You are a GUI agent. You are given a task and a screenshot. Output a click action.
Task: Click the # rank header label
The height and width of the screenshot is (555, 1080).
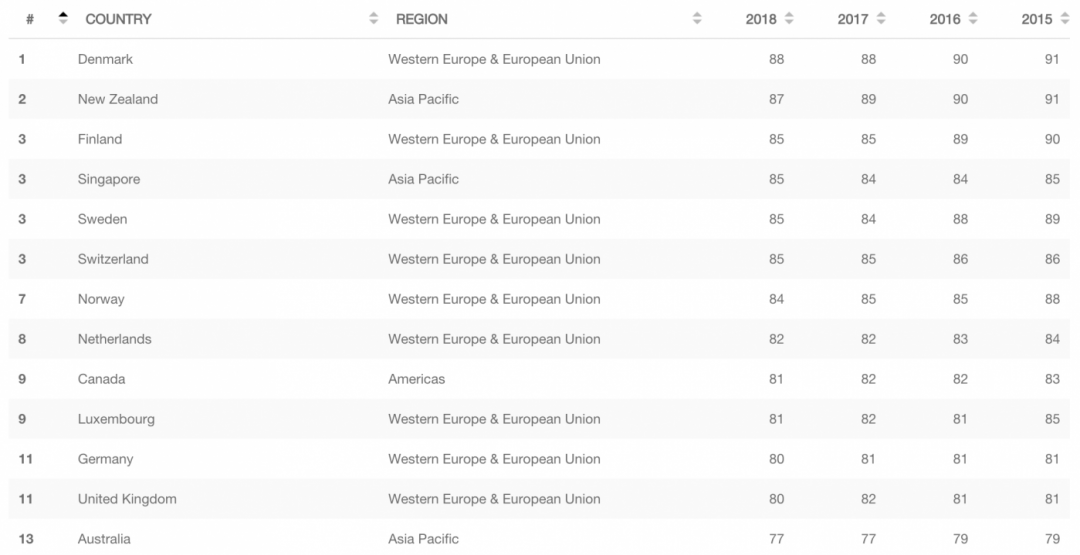(x=30, y=19)
